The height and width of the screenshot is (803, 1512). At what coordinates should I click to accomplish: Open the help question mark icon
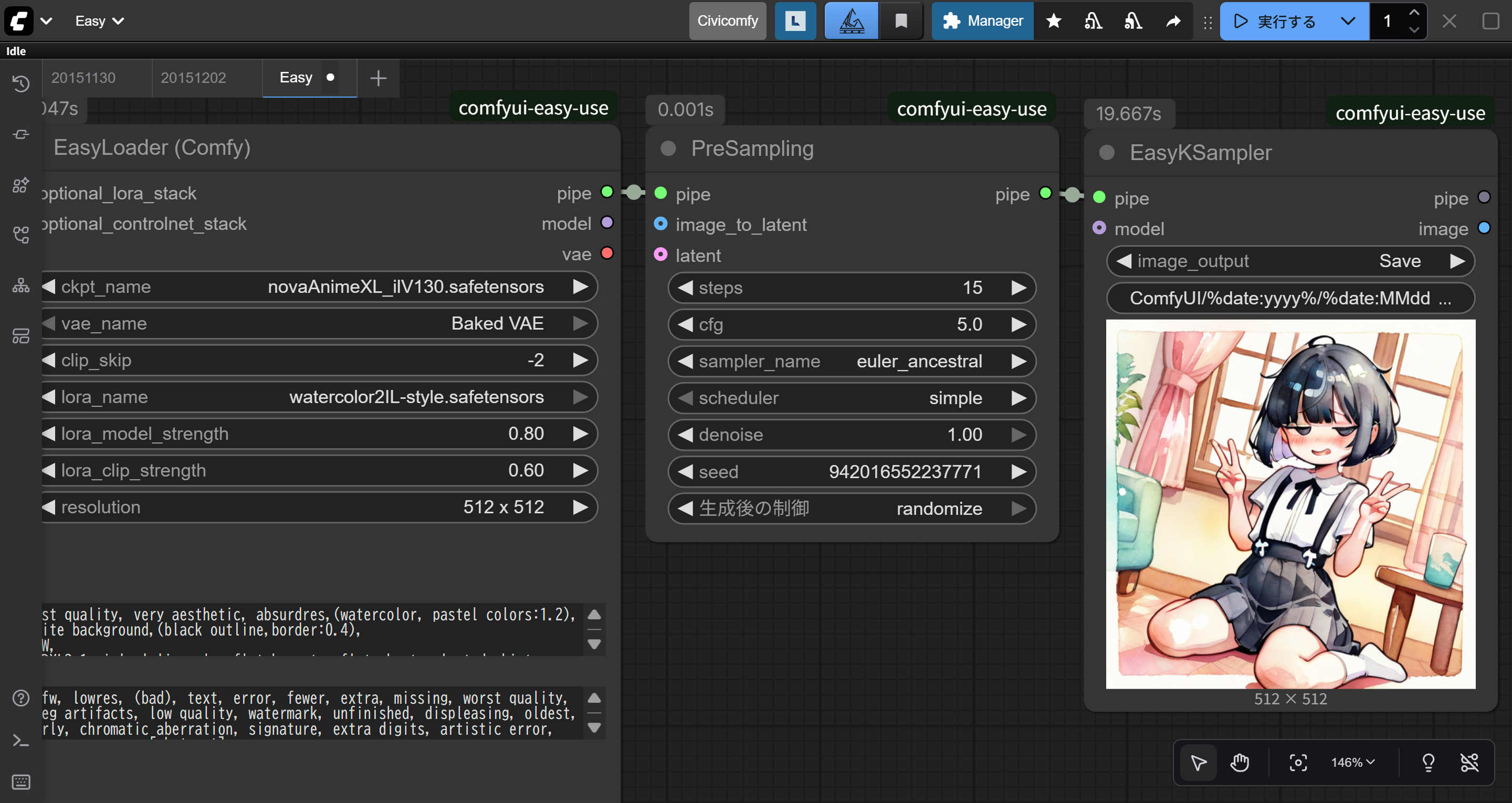pos(20,698)
